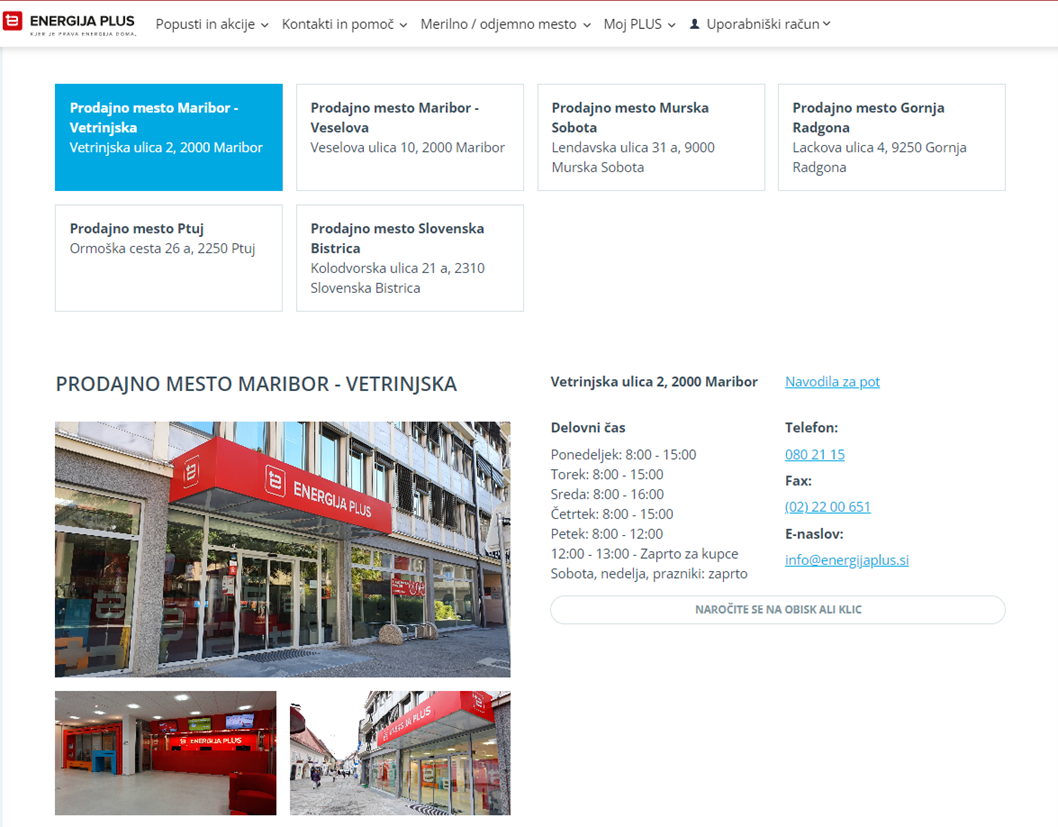Open the main storefront photo
Screen dimensions: 1058x827
(x=282, y=549)
